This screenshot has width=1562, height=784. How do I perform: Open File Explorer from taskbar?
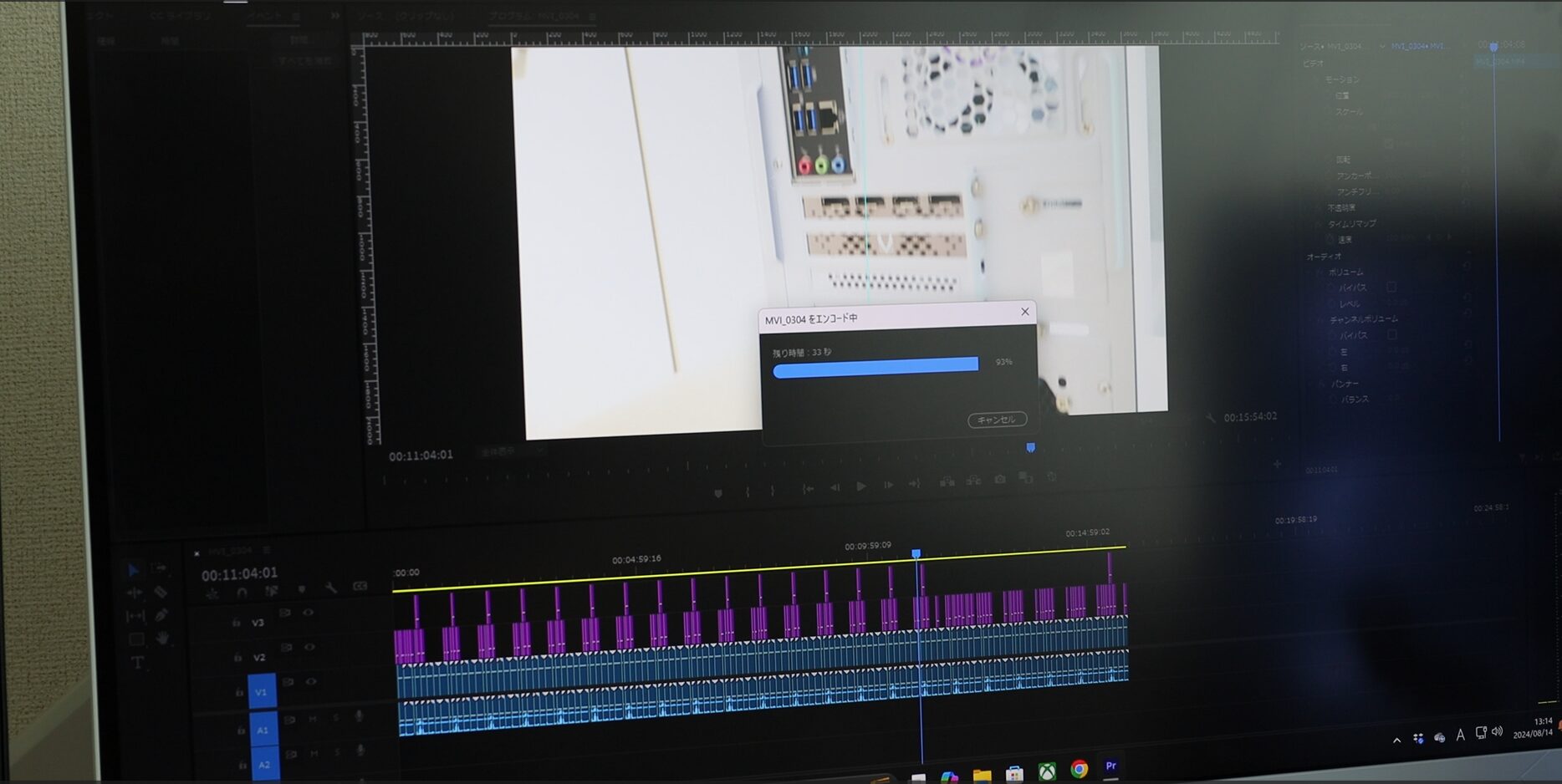pos(982,776)
